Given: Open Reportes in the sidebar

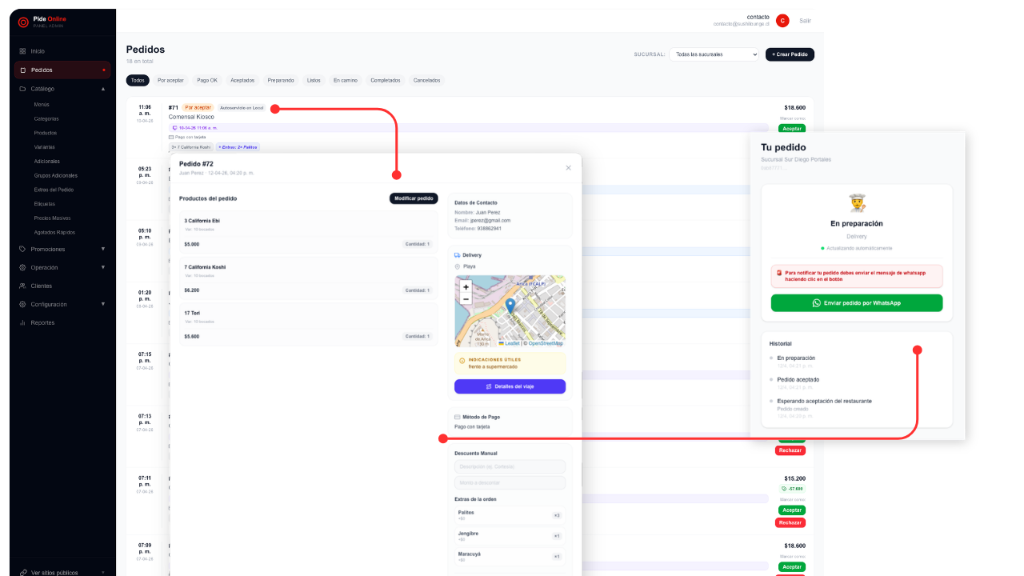Looking at the screenshot, I should click(x=42, y=323).
